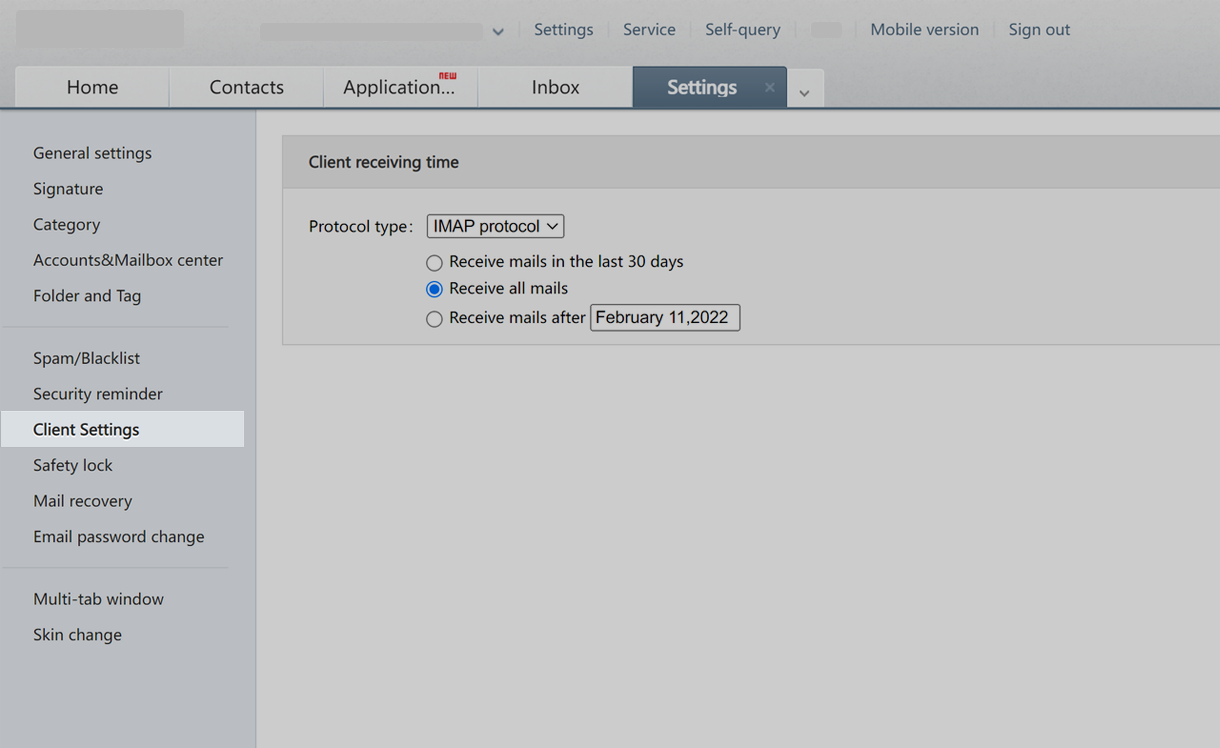Select the "Receive all mails" option

tap(434, 288)
